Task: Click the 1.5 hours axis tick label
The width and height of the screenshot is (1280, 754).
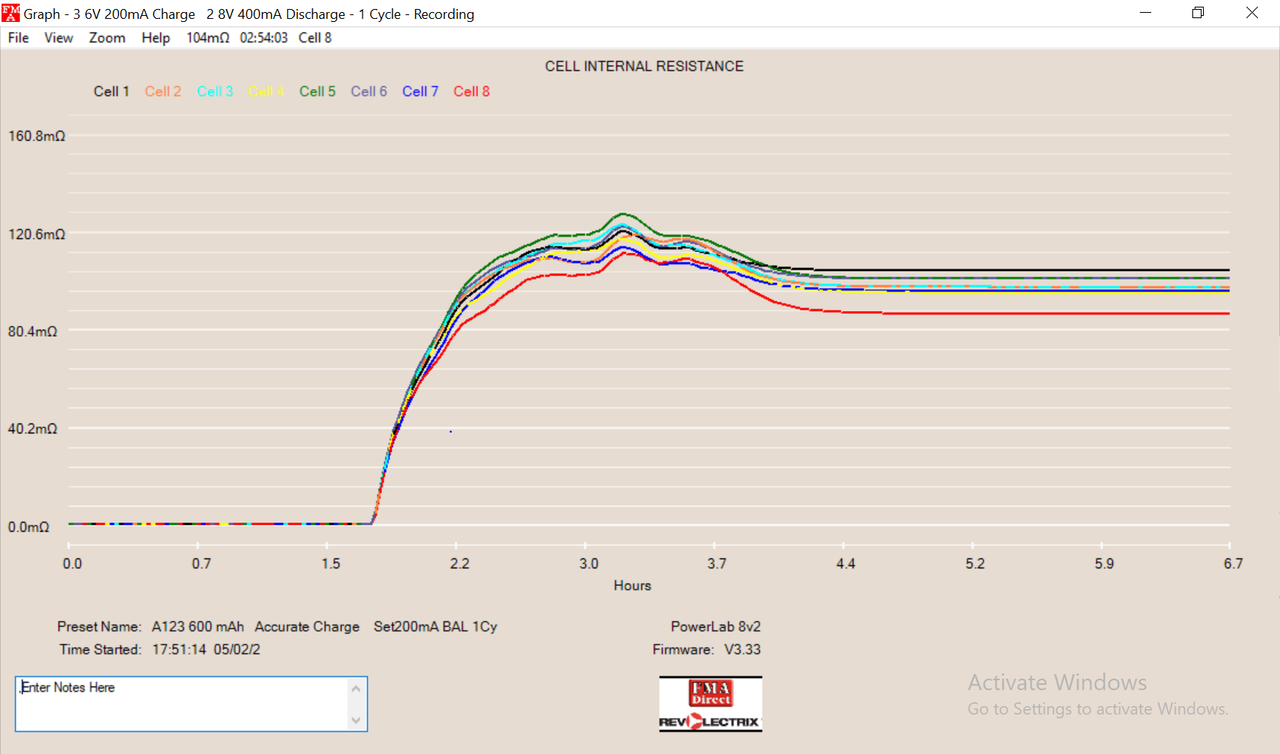Action: pos(331,564)
